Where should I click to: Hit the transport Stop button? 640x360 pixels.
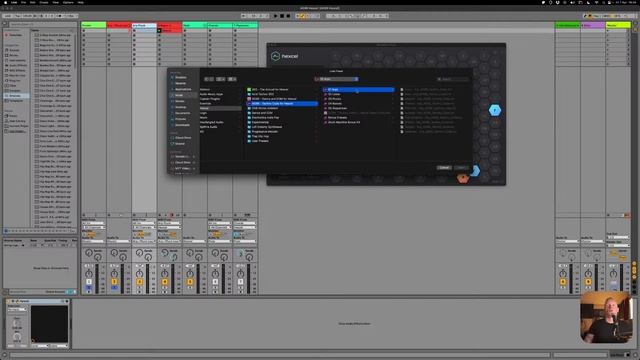(282, 16)
